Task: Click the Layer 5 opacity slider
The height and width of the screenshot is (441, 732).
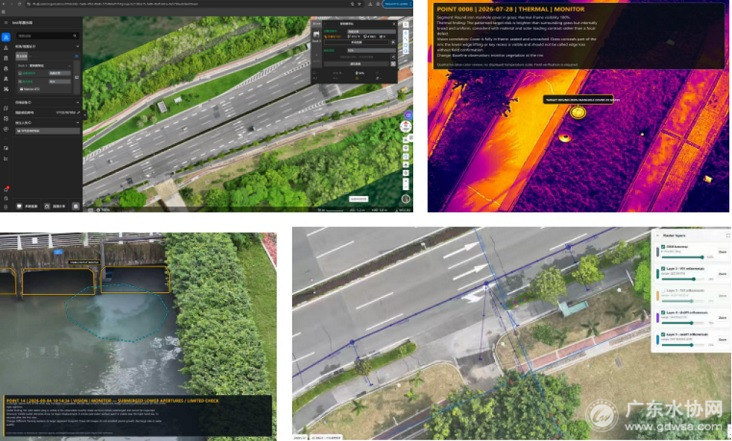Action: (683, 345)
